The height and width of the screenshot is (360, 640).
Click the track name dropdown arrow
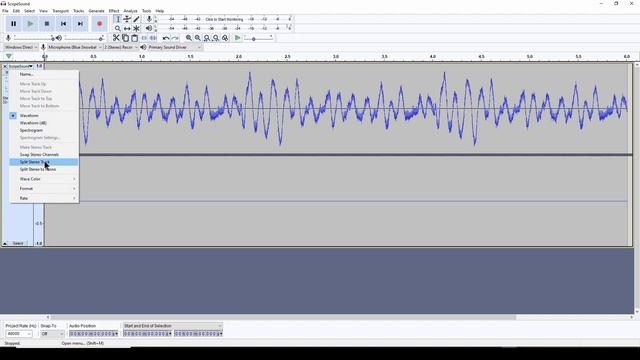pyautogui.click(x=31, y=66)
